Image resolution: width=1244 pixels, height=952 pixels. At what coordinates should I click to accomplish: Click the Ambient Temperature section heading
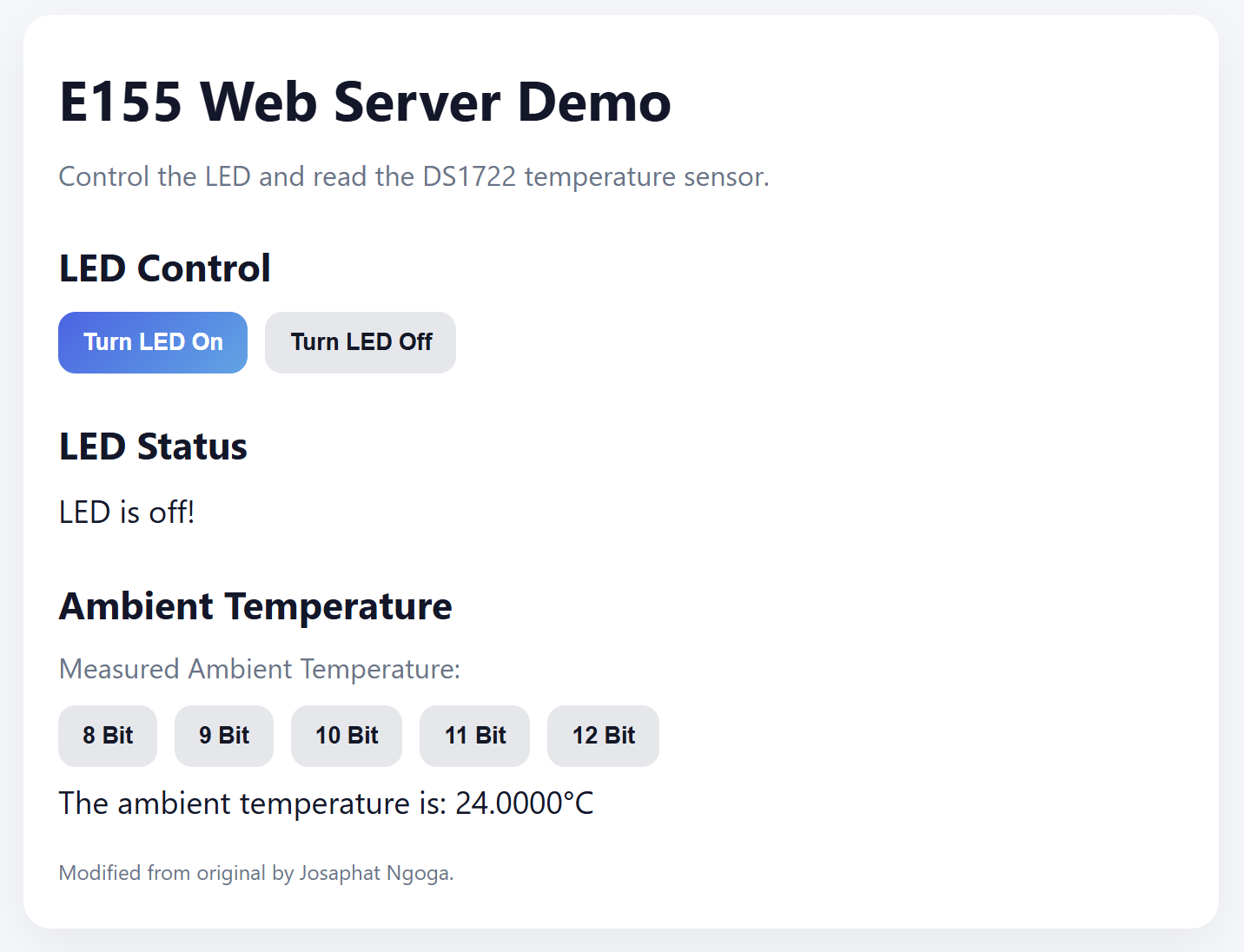tap(255, 606)
